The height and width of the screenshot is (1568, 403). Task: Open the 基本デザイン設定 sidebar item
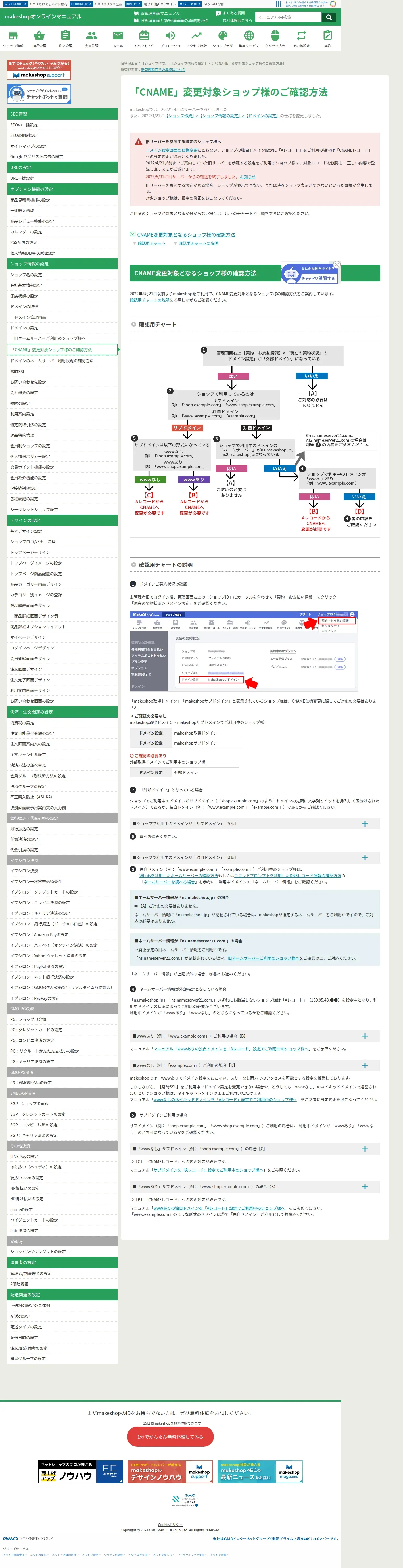(62, 531)
